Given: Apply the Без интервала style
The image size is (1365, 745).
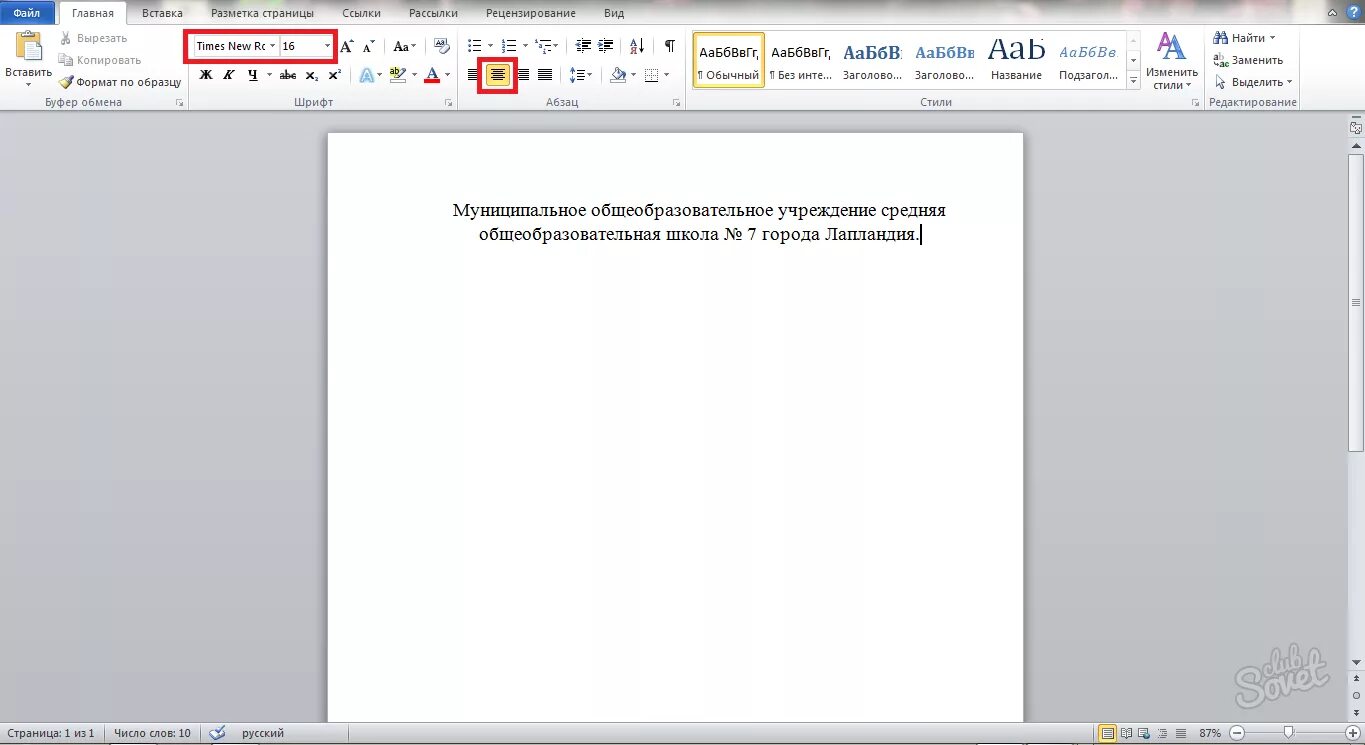Looking at the screenshot, I should point(801,60).
